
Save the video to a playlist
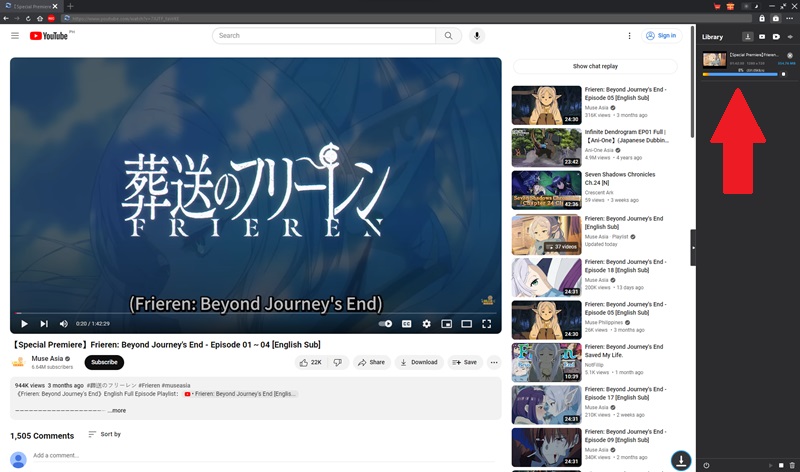(465, 362)
